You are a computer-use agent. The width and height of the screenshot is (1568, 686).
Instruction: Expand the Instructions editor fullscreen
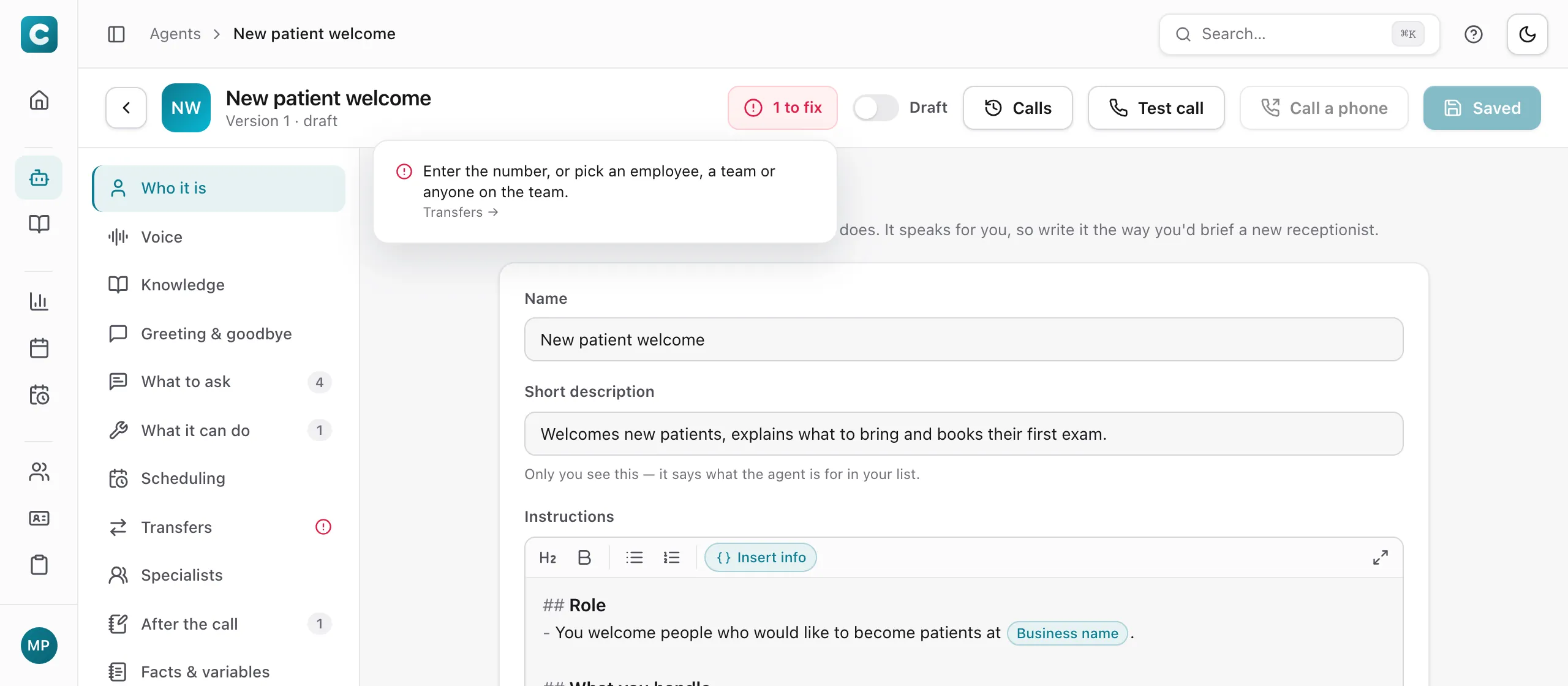(1381, 557)
